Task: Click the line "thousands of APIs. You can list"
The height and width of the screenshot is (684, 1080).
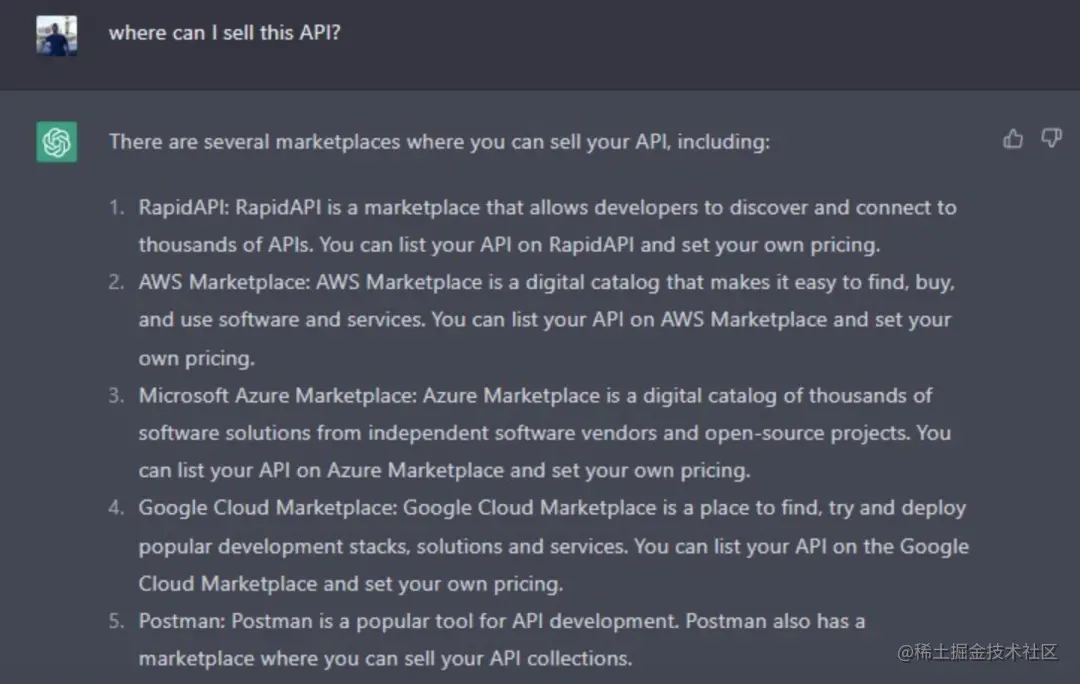Action: [x=510, y=245]
